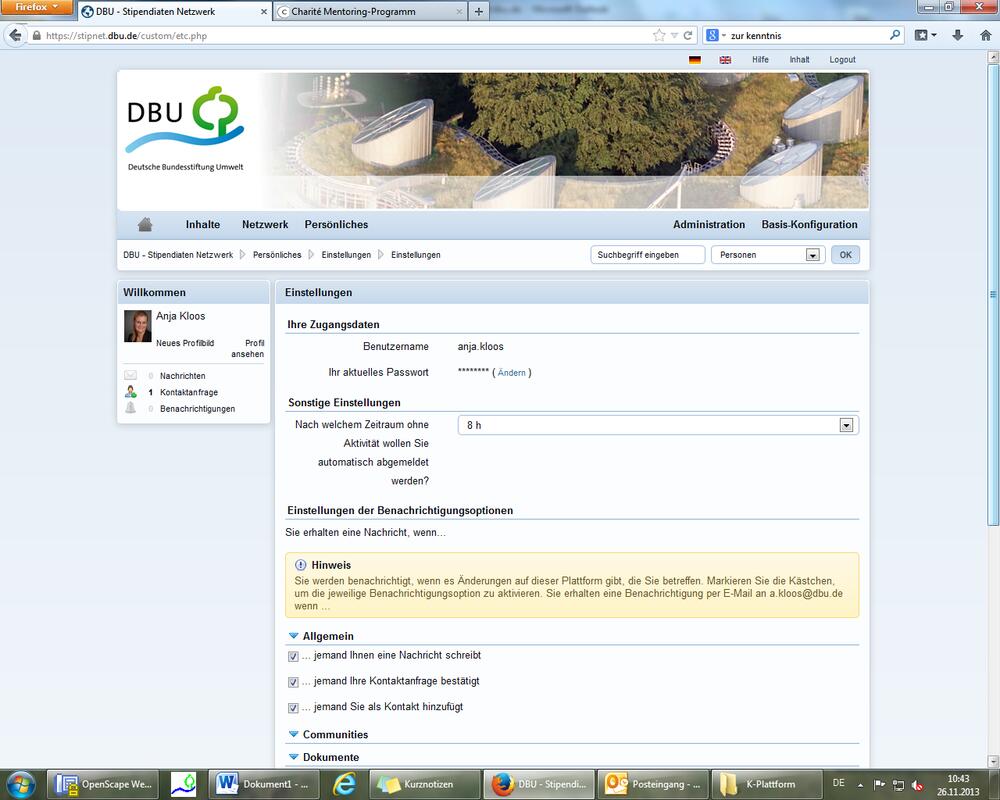The image size is (1000, 800).
Task: Select the German flag icon
Action: click(694, 59)
